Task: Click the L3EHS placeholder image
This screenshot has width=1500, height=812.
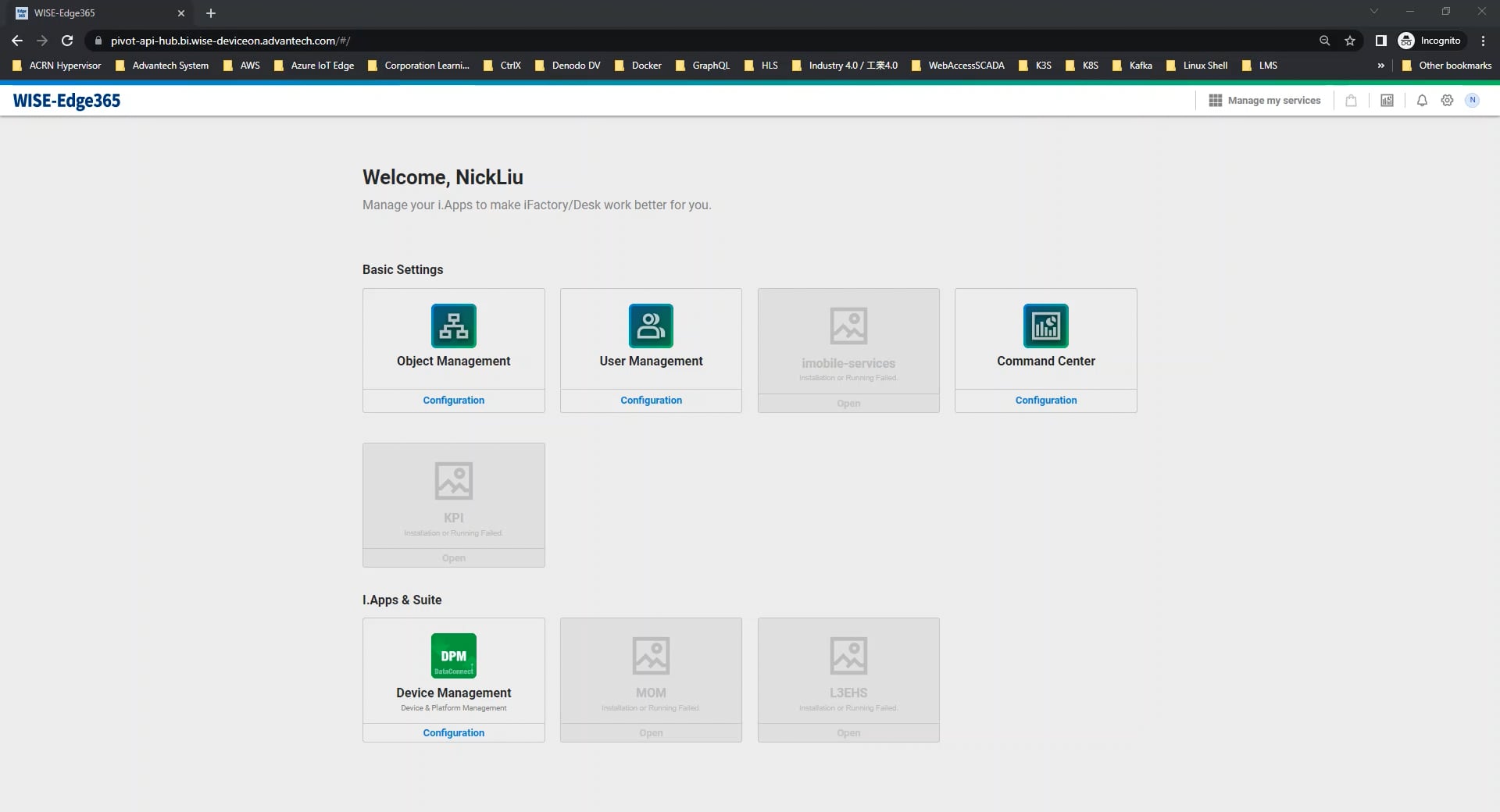Action: 848,656
